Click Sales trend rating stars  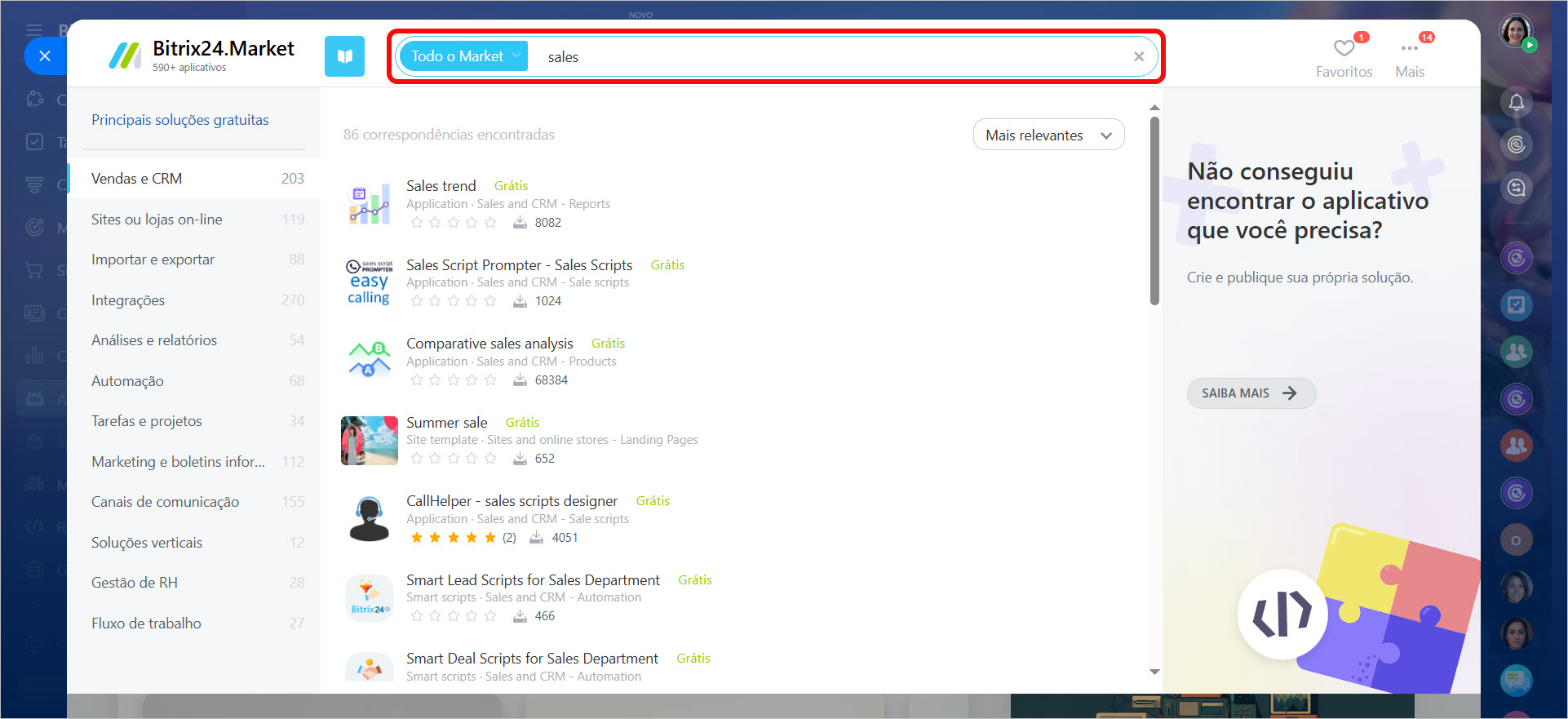point(454,222)
